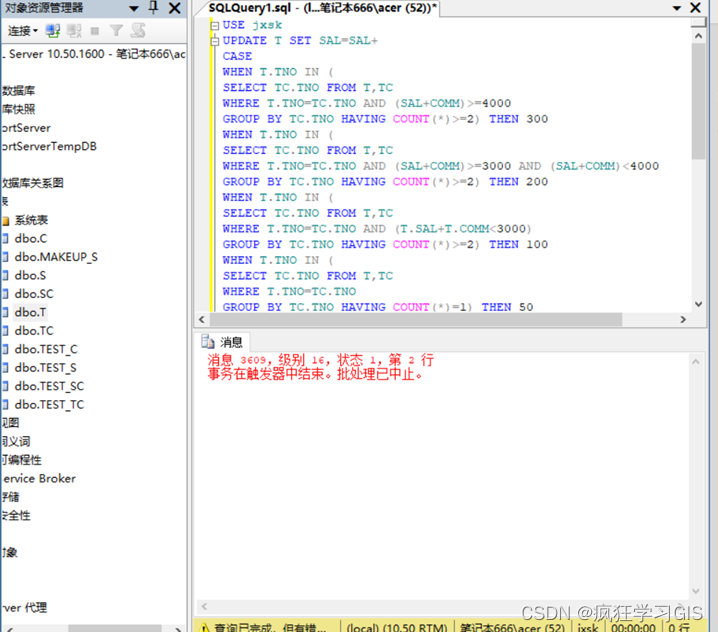Close the Object Explorer panel
Viewport: 718px width, 632px height.
[174, 8]
